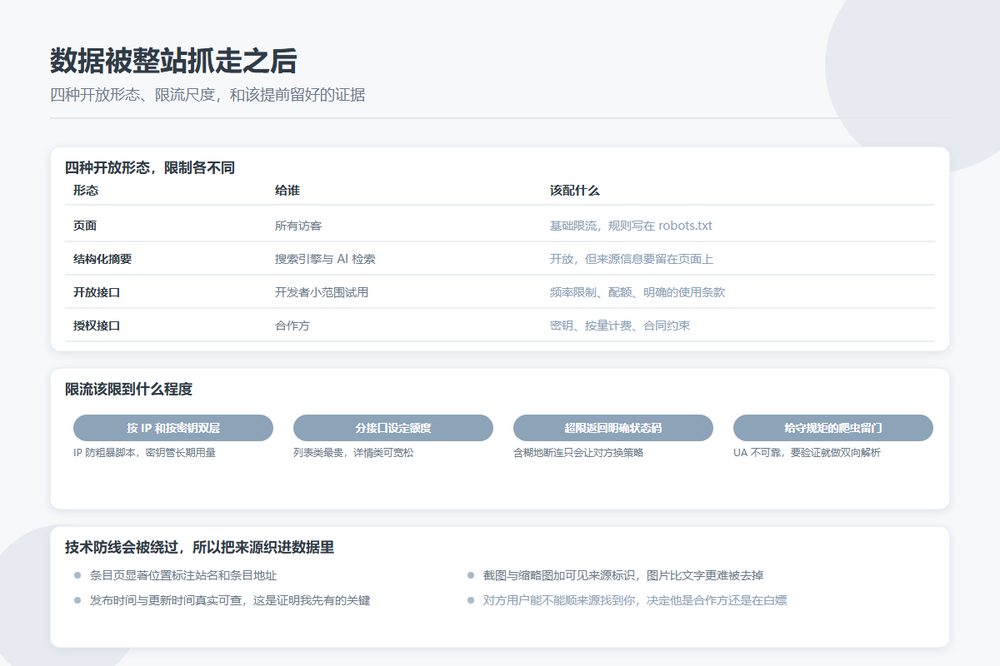
Task: Click the cell 搜索引擎与 AI 检索
Action: pyautogui.click(x=325, y=259)
